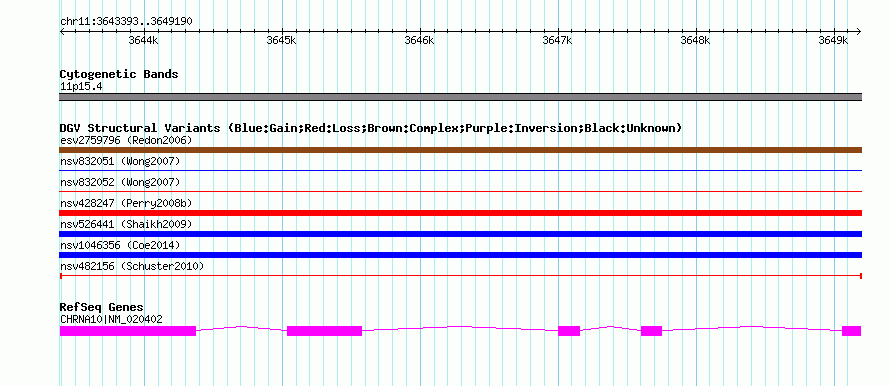Open the nsv832052 (Wong2007) label
The height and width of the screenshot is (386, 890).
tap(120, 183)
